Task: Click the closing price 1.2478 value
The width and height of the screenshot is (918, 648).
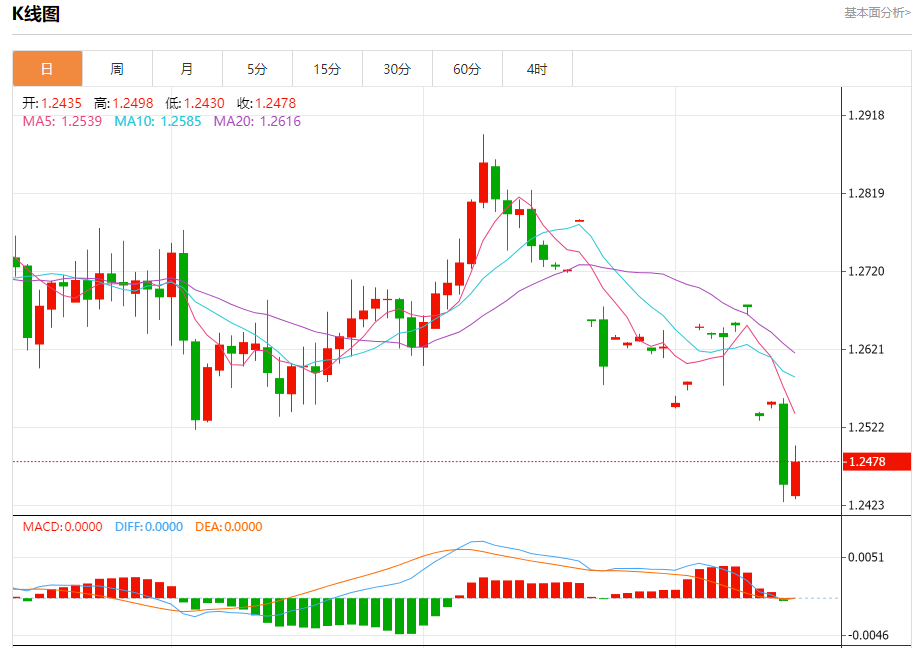Action: coord(276,104)
